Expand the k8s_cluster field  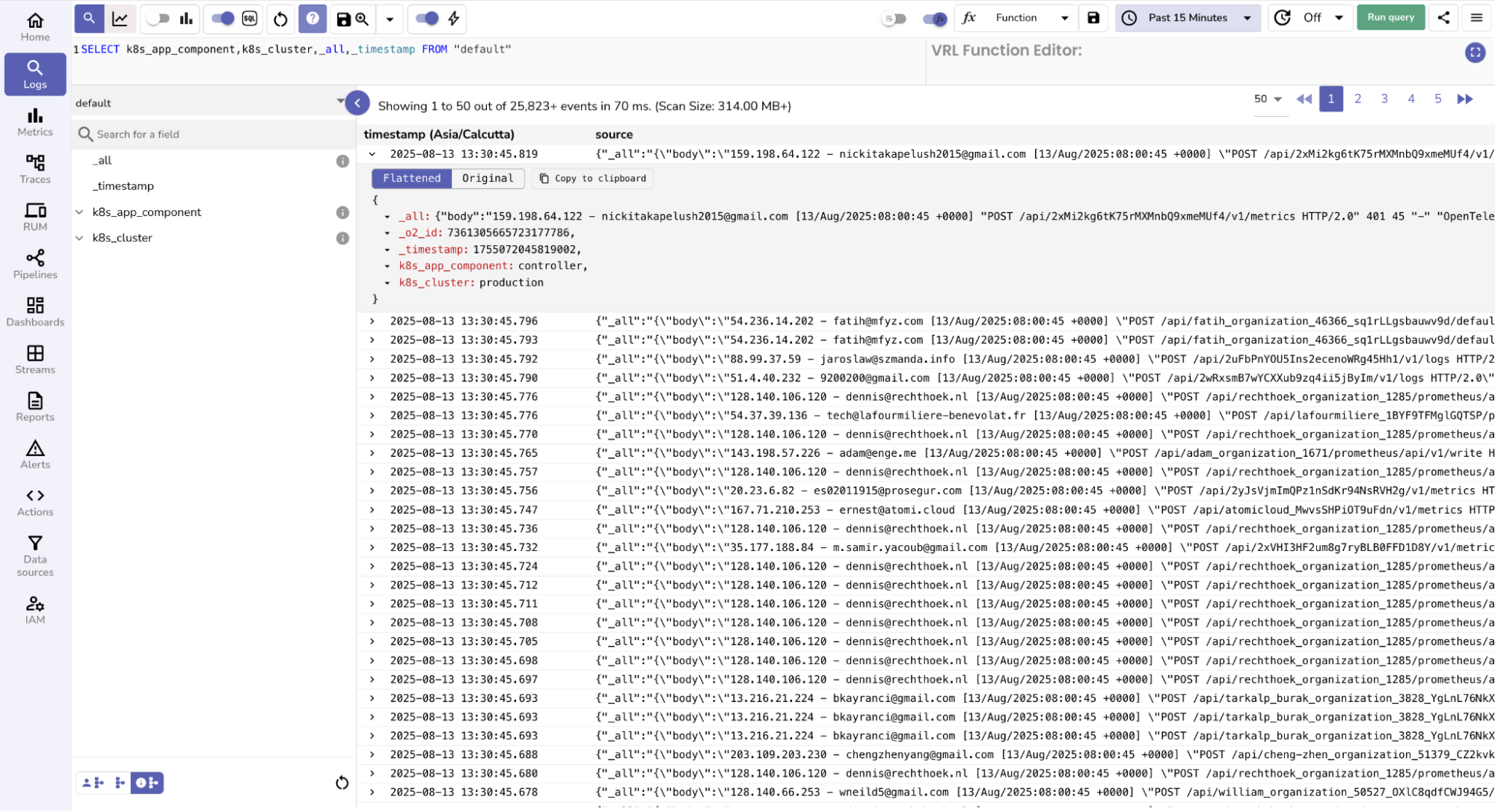(x=79, y=238)
